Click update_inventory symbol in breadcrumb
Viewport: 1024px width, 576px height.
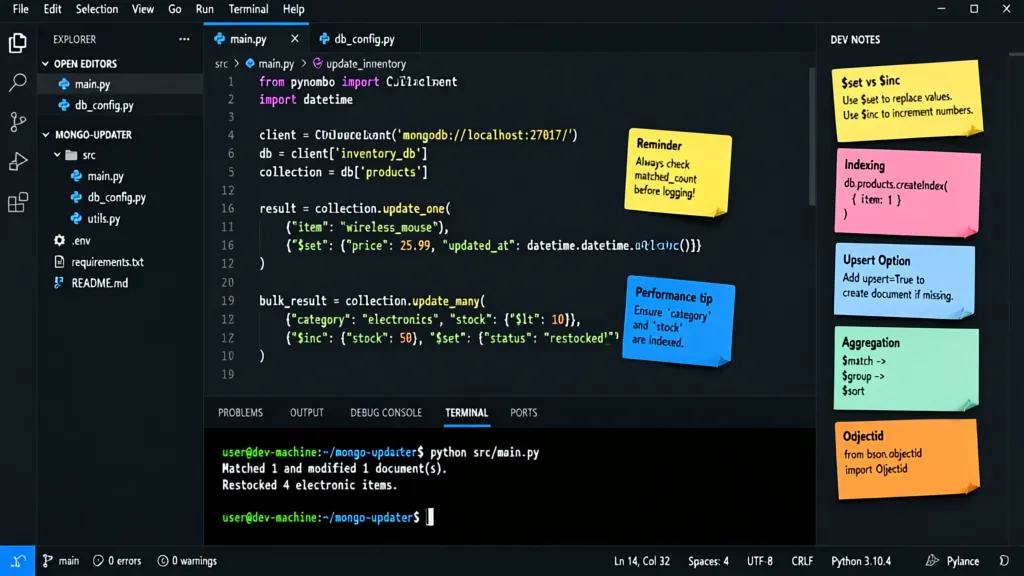[359, 64]
